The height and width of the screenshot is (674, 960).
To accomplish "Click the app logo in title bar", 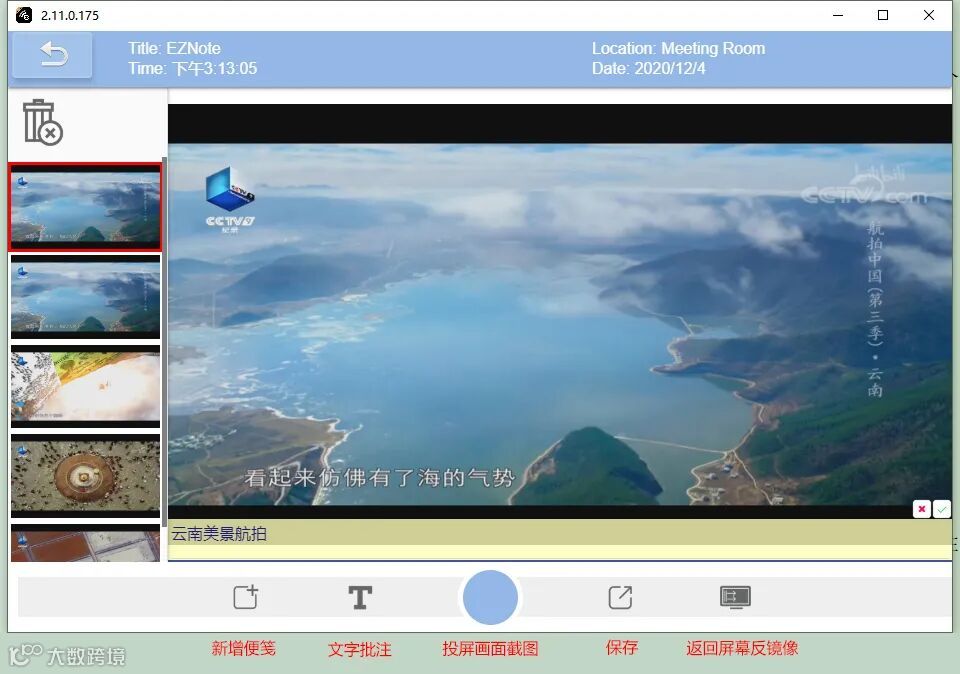I will tap(24, 15).
